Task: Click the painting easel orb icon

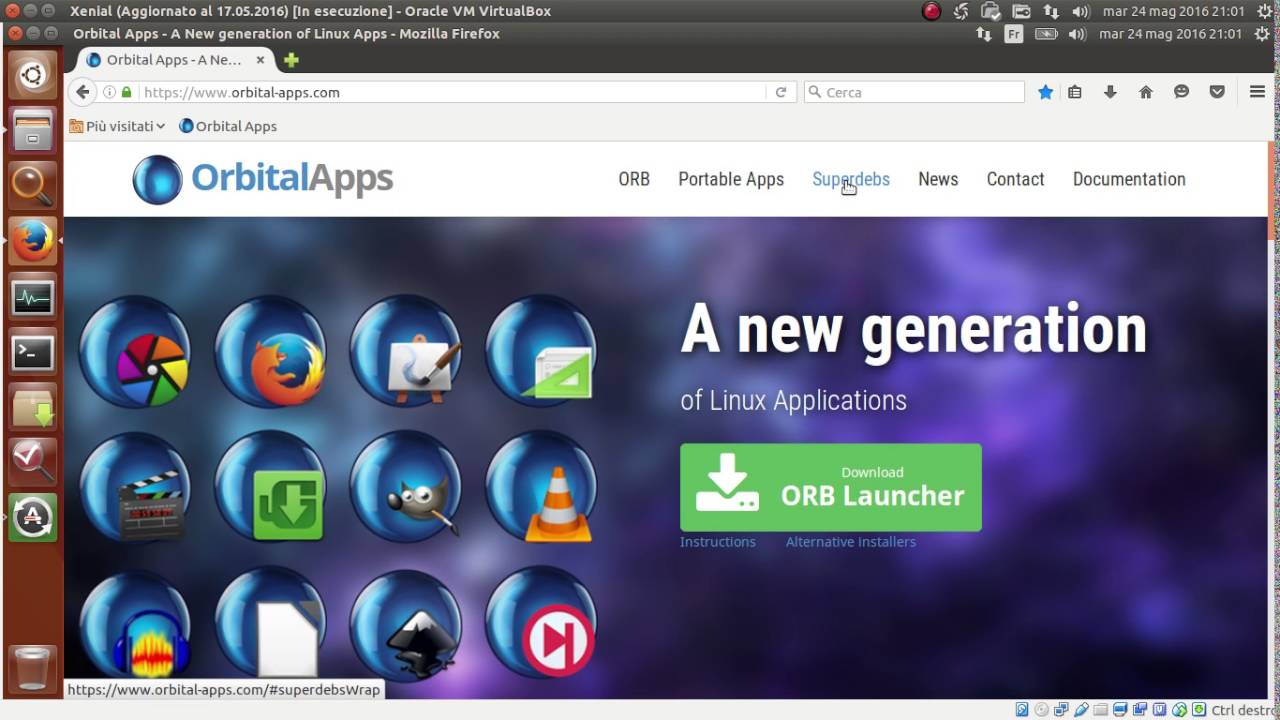Action: pyautogui.click(x=406, y=350)
